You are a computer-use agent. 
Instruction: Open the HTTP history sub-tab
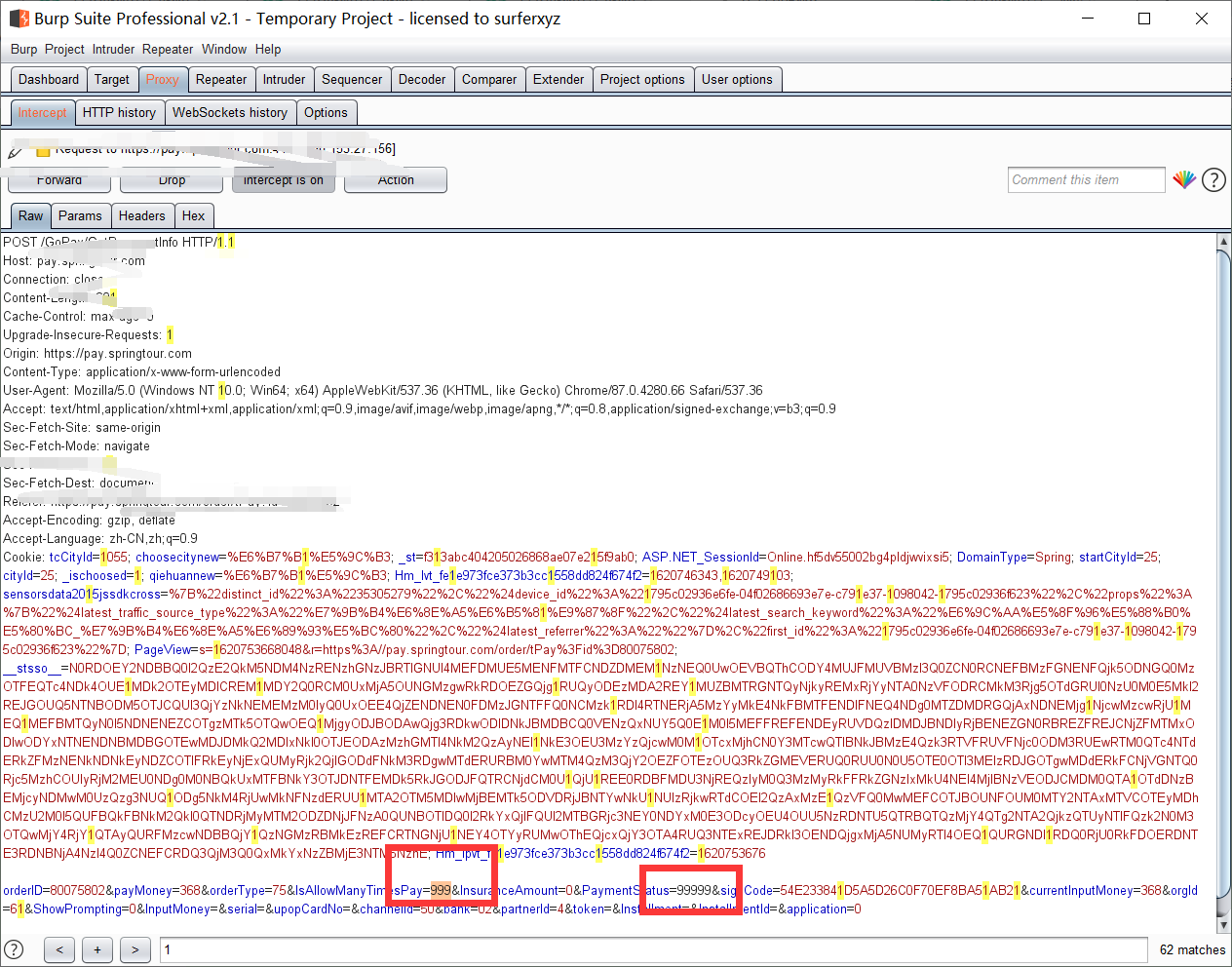pyautogui.click(x=119, y=113)
